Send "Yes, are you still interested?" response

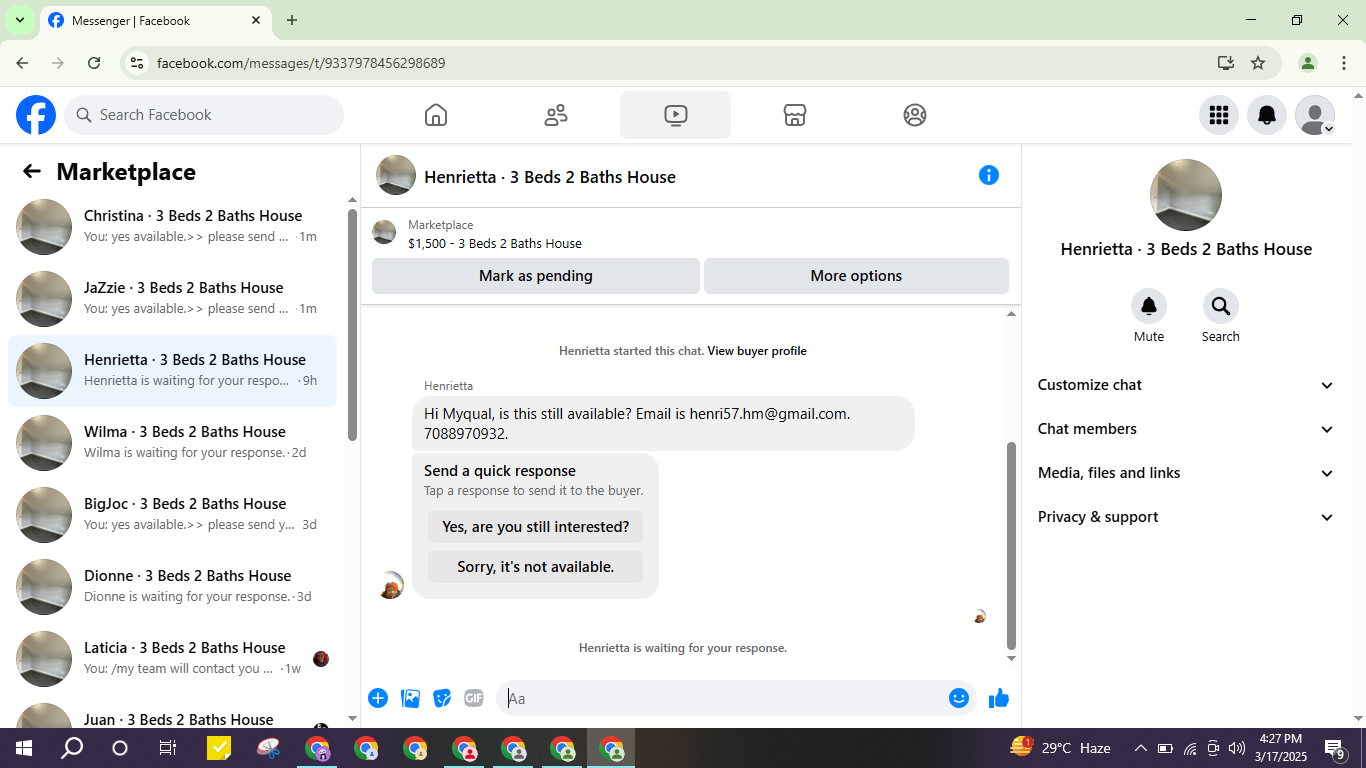point(536,527)
